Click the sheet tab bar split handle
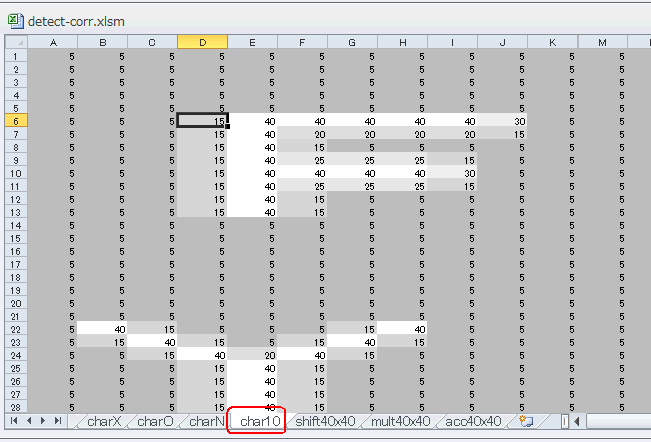Viewport: 651px width, 442px height. pos(565,421)
